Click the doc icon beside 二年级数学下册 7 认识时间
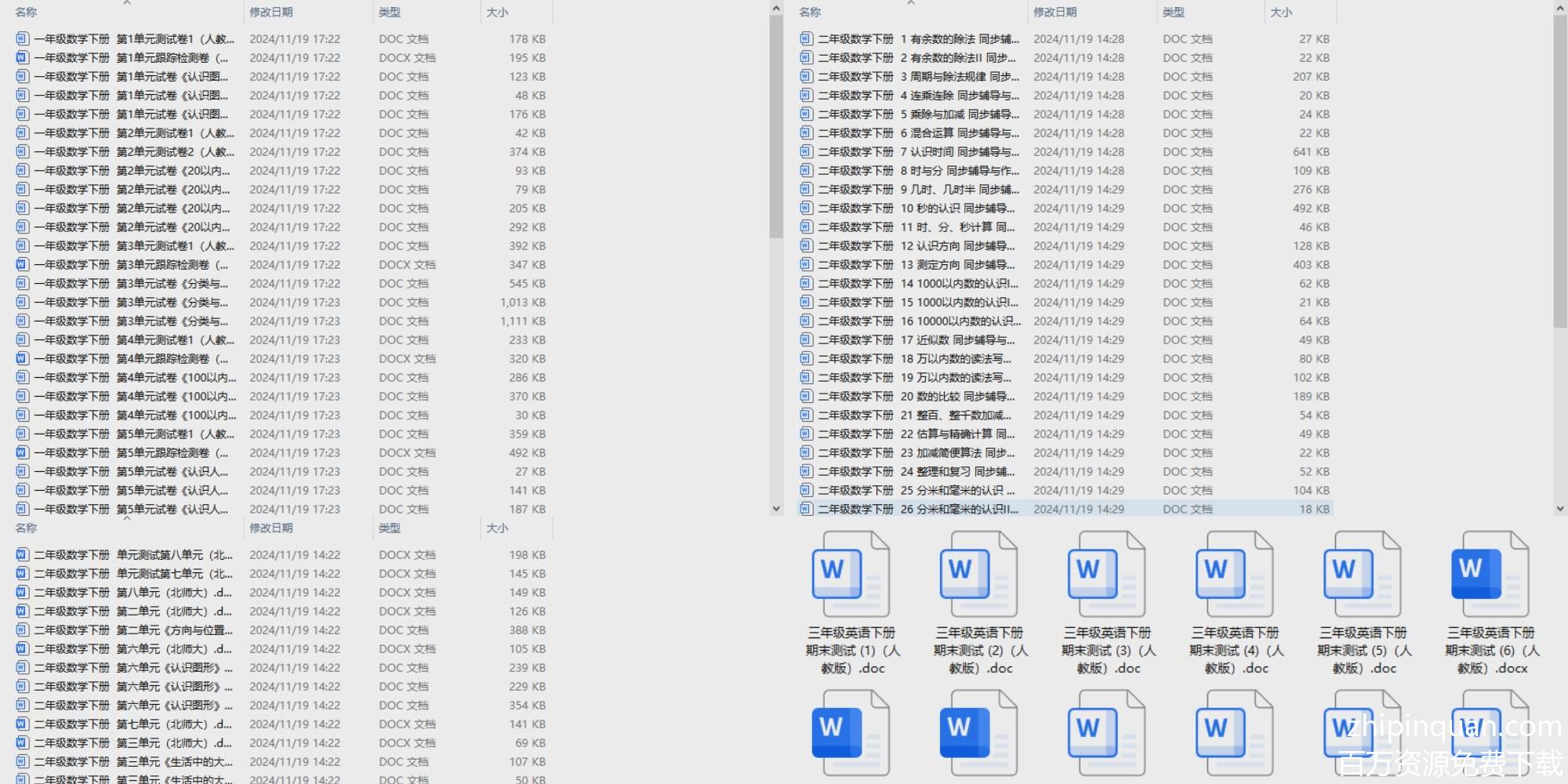Image resolution: width=1568 pixels, height=784 pixels. 806,151
